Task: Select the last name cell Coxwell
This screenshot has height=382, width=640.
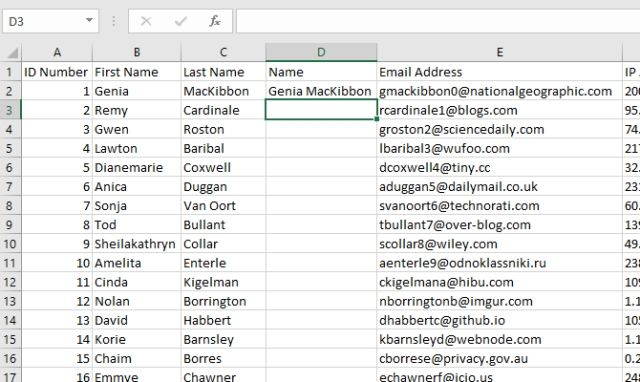Action: [x=223, y=167]
